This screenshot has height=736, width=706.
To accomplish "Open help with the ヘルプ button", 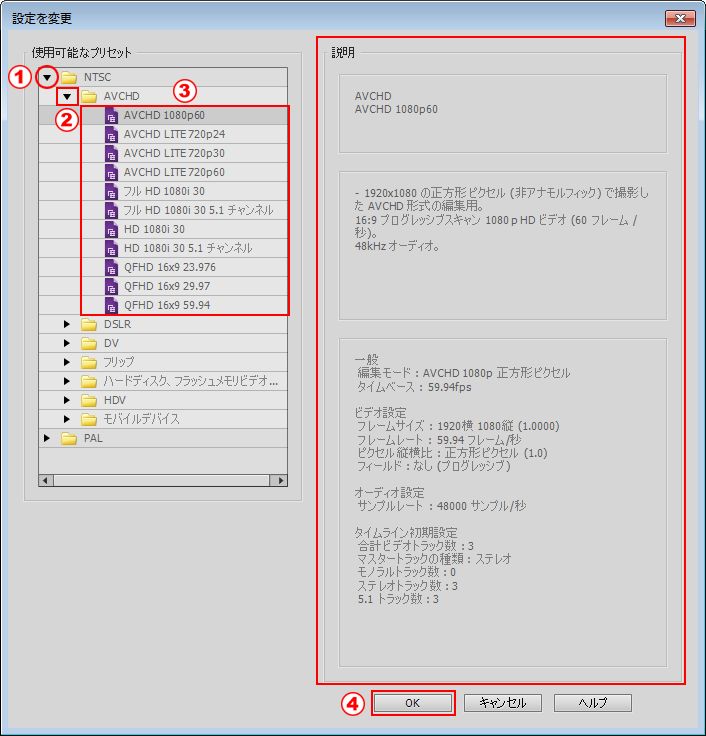I will point(593,703).
